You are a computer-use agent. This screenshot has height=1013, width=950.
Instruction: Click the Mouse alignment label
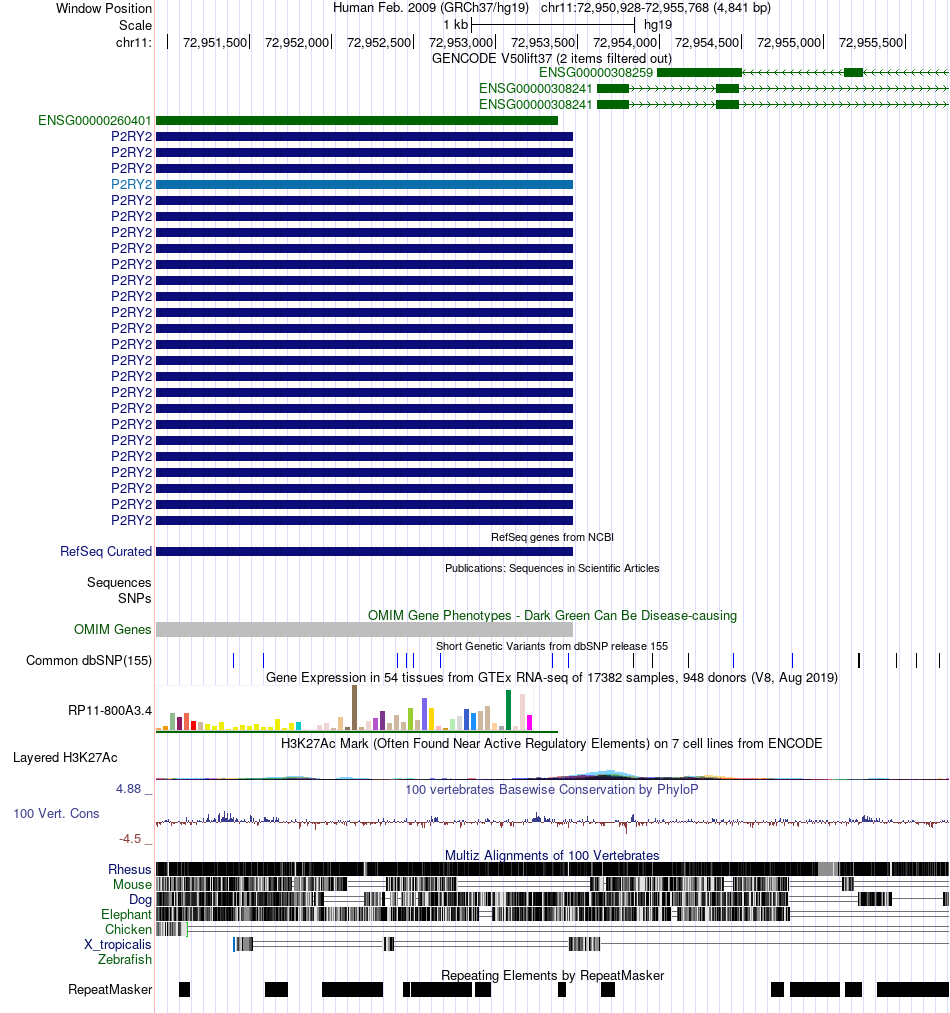pyautogui.click(x=132, y=884)
